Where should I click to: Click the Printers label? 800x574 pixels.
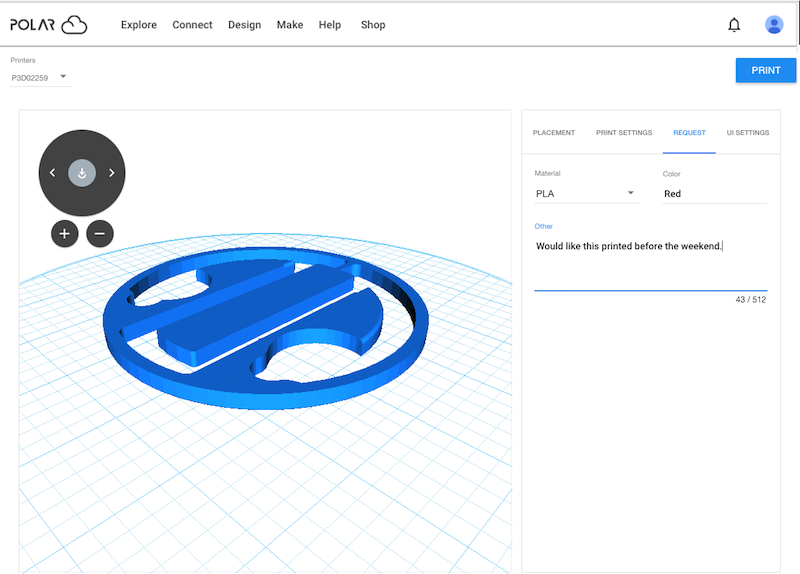coord(23,60)
